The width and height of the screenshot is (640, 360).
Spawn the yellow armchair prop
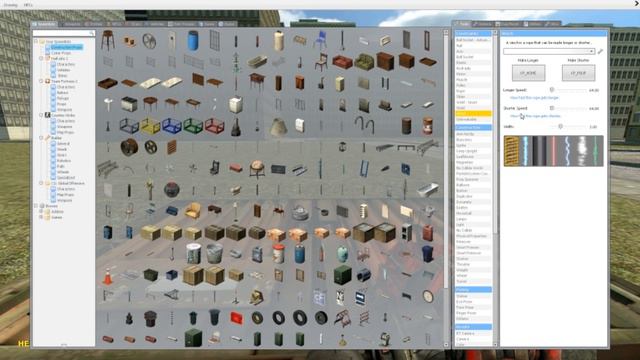click(193, 211)
